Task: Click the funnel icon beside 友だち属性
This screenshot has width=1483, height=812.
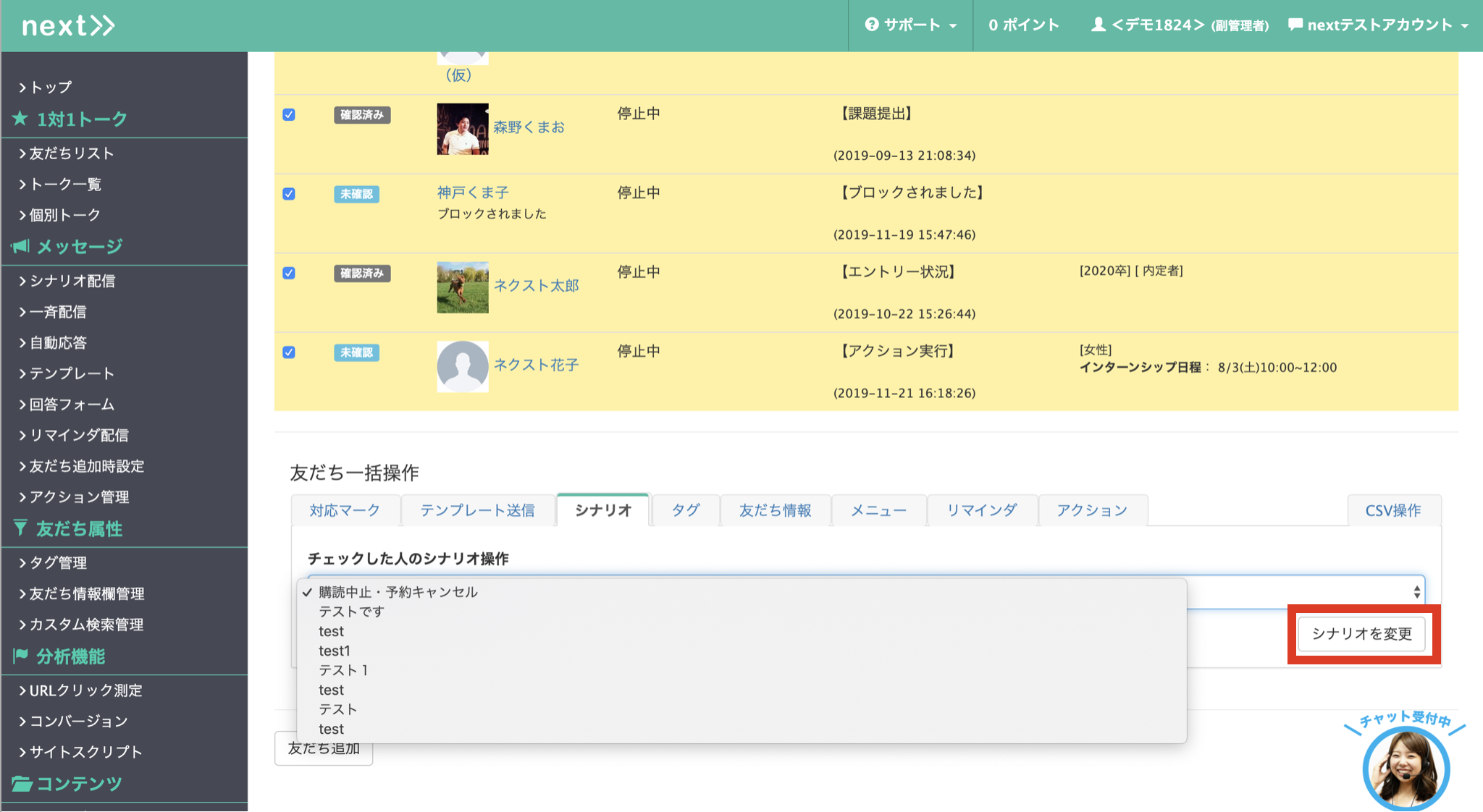Action: coord(20,528)
